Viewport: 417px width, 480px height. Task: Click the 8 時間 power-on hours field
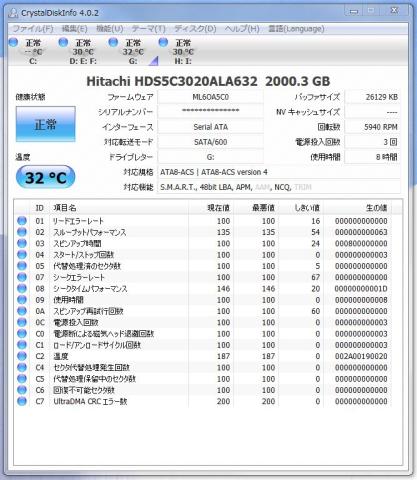(x=372, y=157)
